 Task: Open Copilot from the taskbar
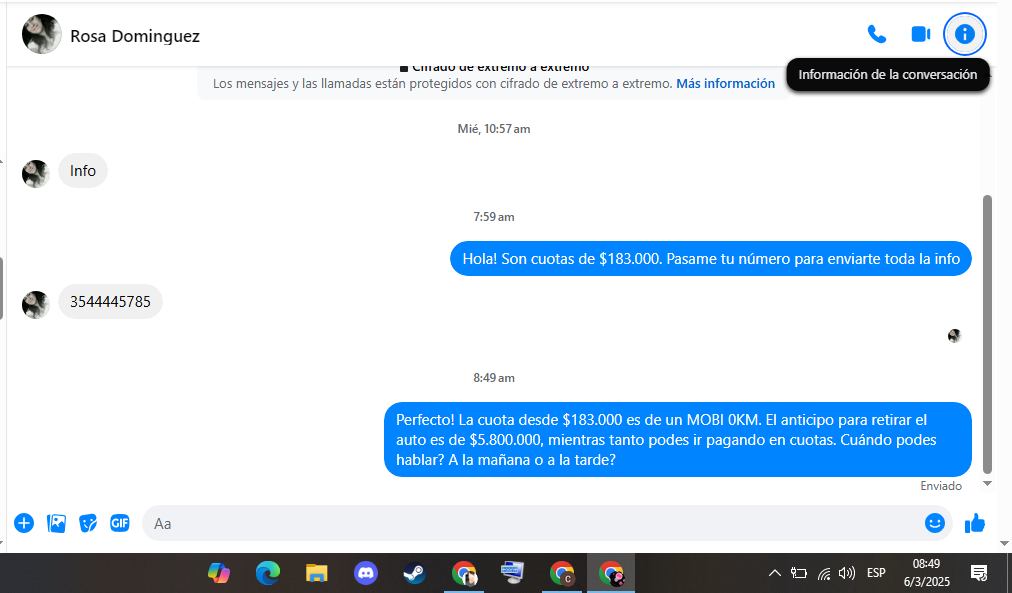pos(219,573)
